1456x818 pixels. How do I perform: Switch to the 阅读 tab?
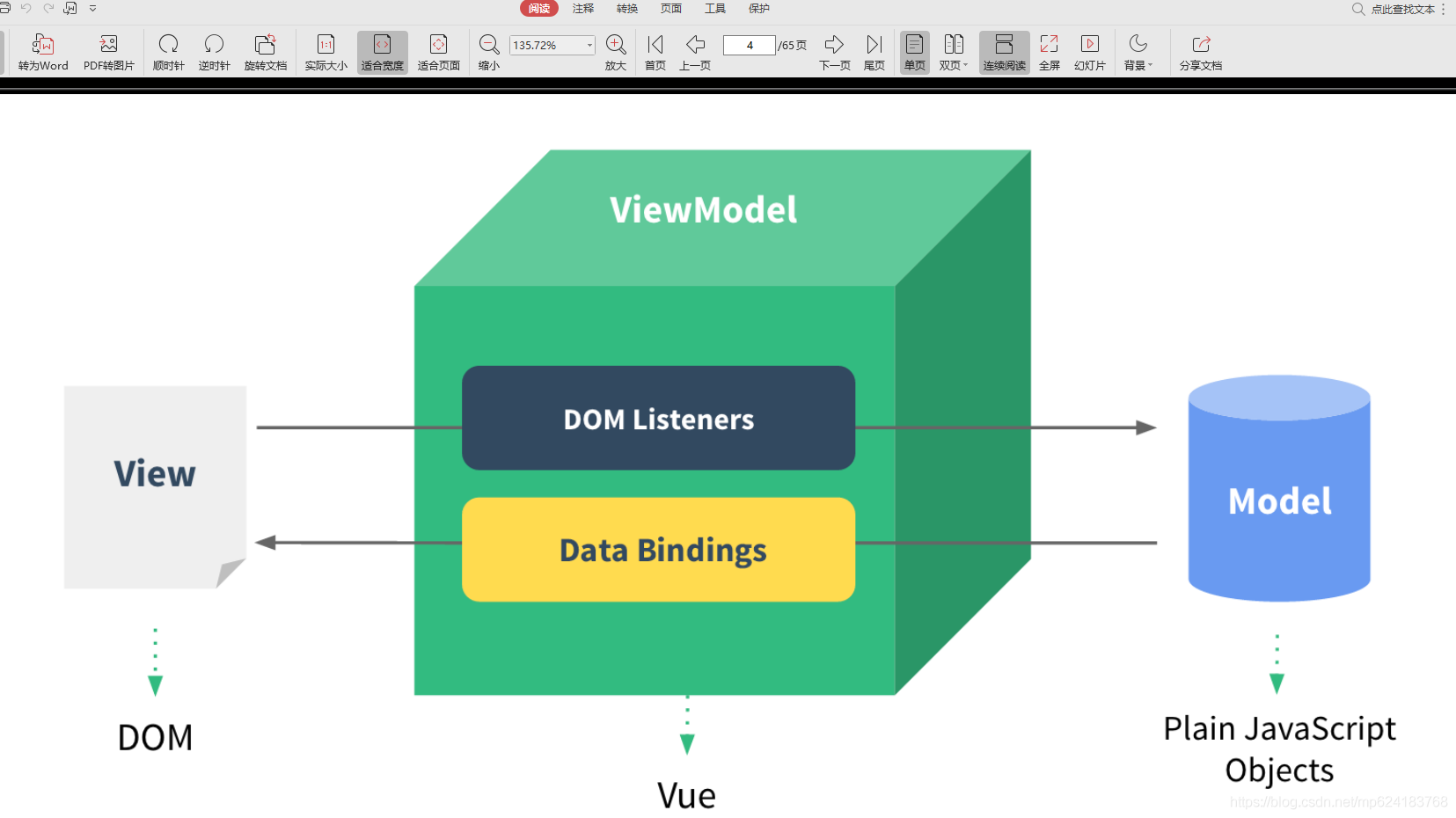point(539,9)
